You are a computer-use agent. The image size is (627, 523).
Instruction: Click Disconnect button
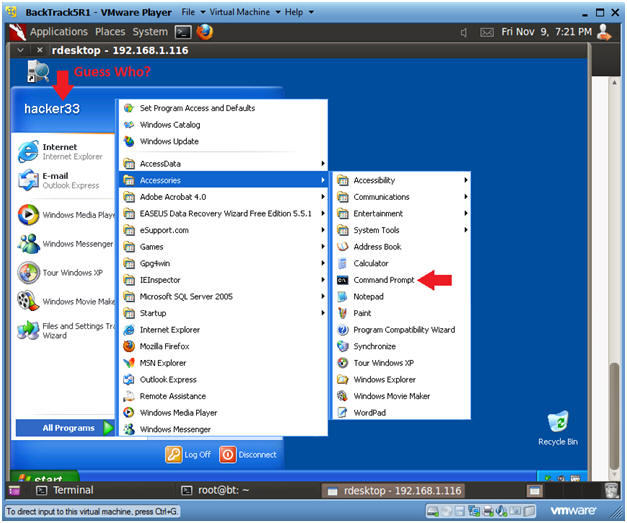click(x=248, y=455)
